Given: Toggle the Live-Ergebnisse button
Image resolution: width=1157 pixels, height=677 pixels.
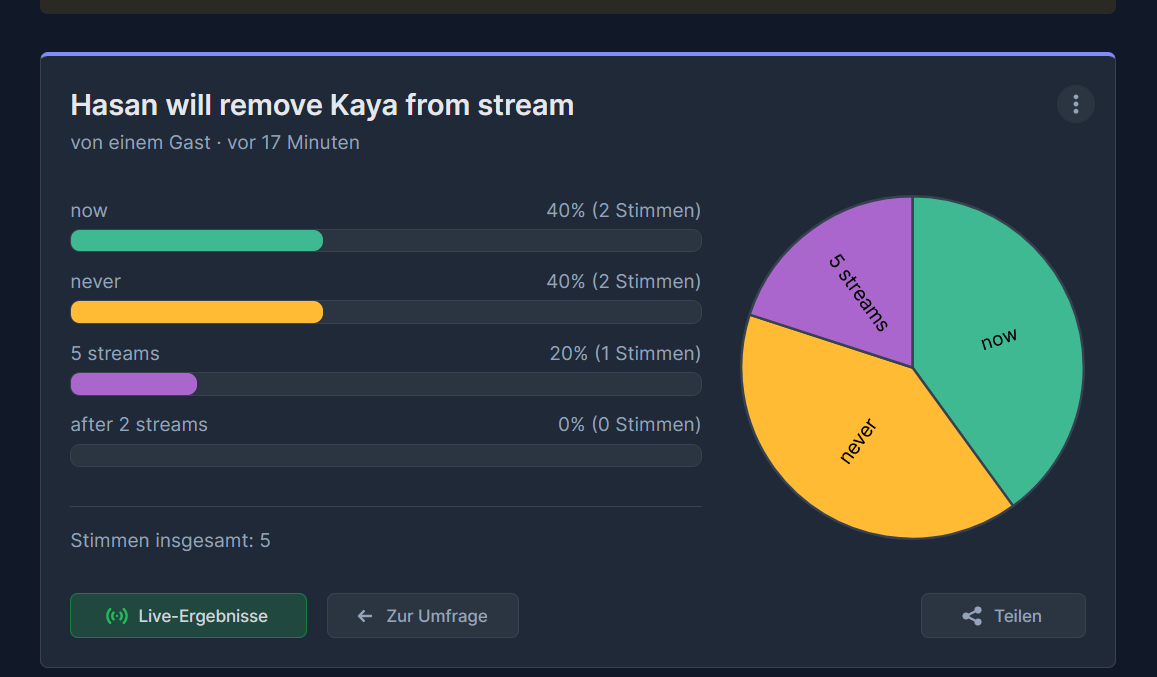Looking at the screenshot, I should click(x=188, y=616).
